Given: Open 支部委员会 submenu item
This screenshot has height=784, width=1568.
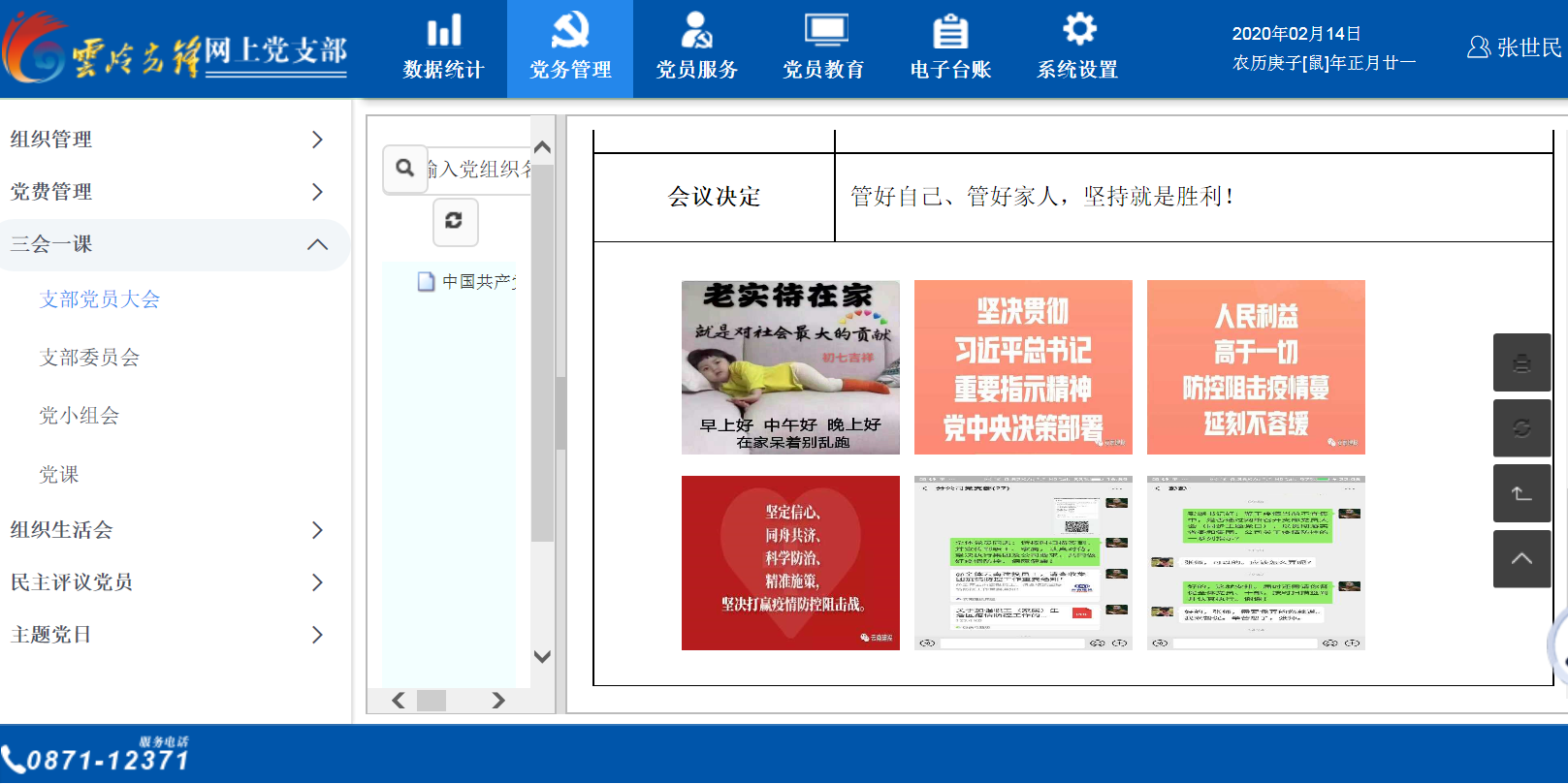Looking at the screenshot, I should point(89,358).
